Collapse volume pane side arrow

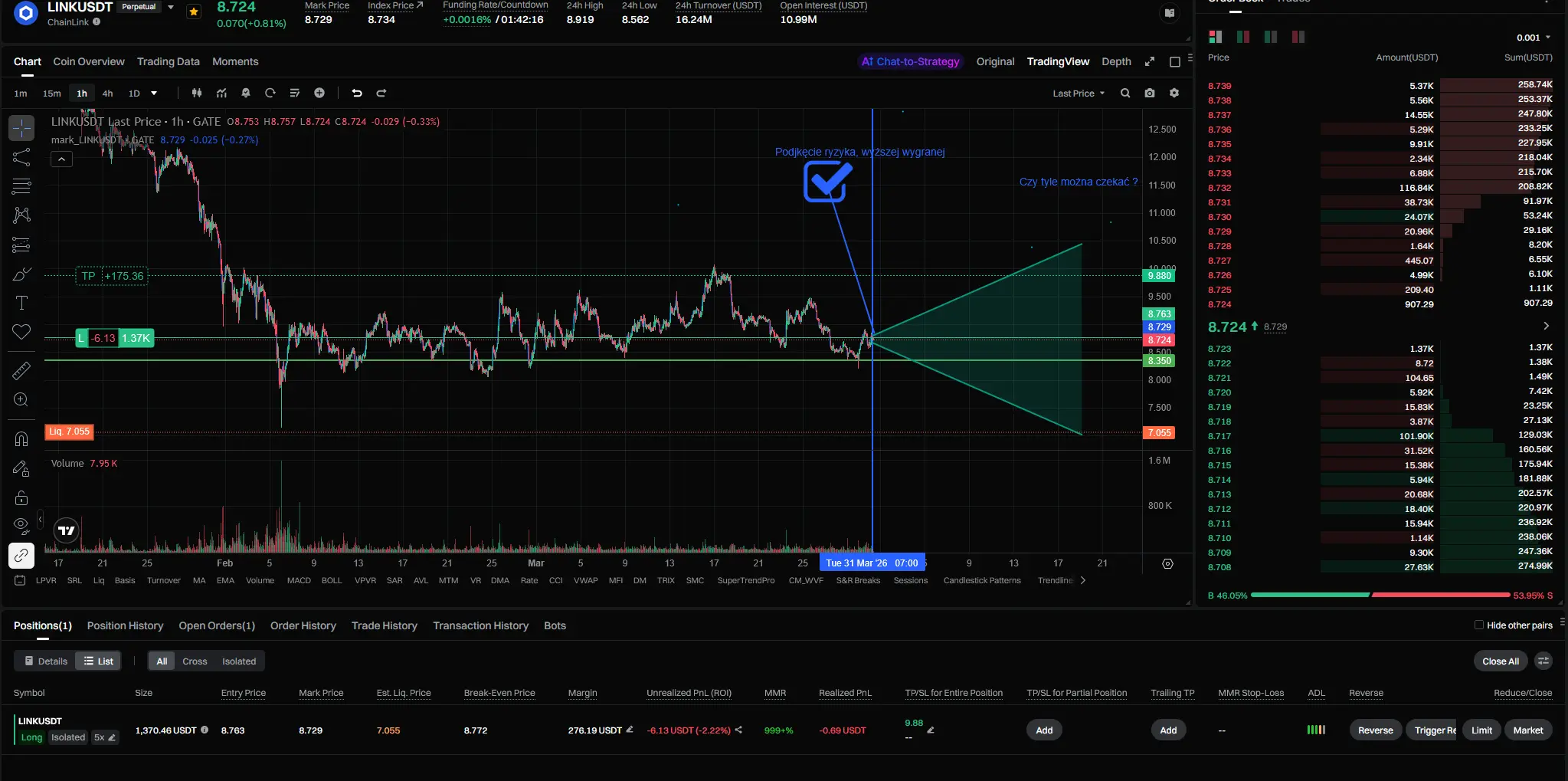pyautogui.click(x=40, y=520)
